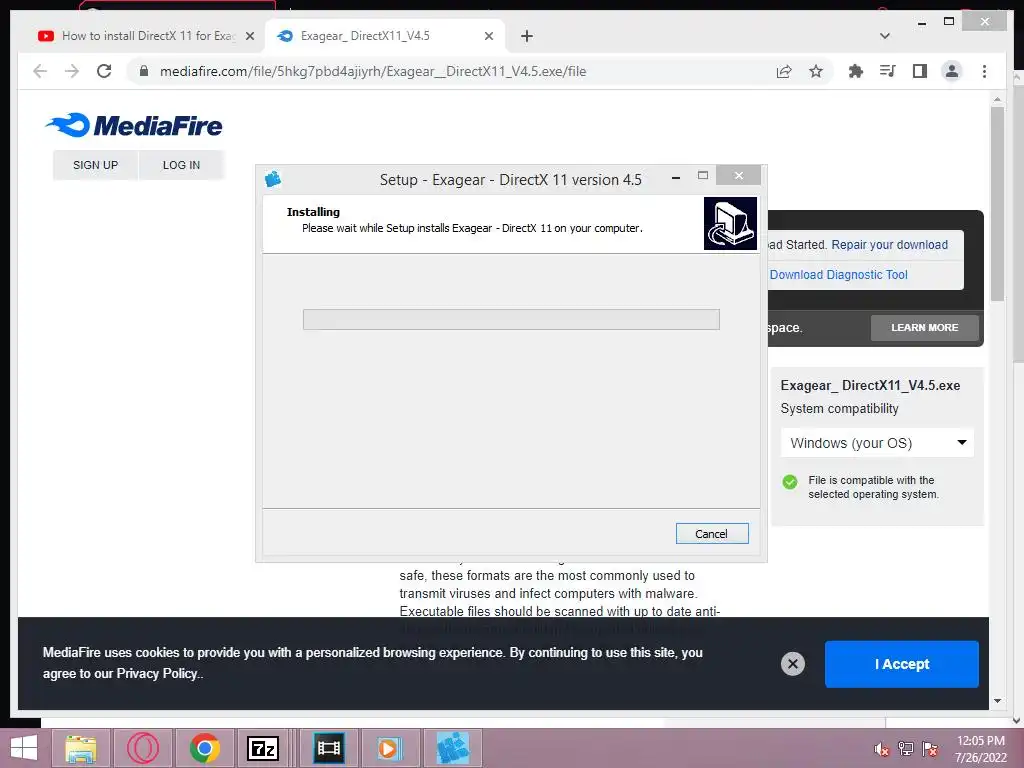Click the network tray icon
1024x768 pixels.
pyautogui.click(x=906, y=749)
